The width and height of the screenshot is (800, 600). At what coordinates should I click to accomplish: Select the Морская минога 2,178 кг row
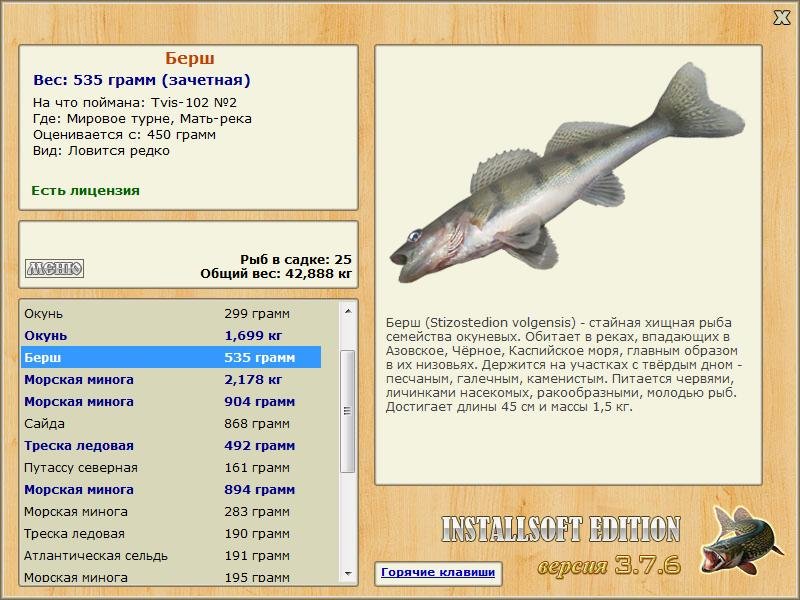pyautogui.click(x=172, y=379)
